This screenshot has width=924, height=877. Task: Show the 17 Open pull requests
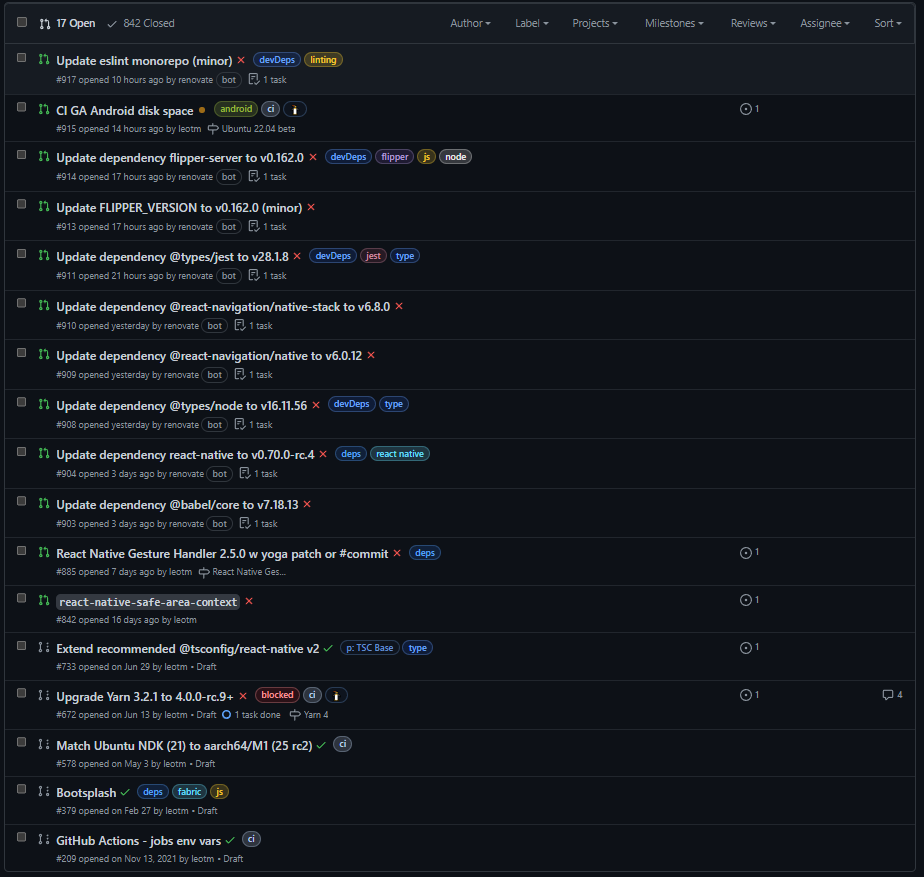[x=67, y=24]
